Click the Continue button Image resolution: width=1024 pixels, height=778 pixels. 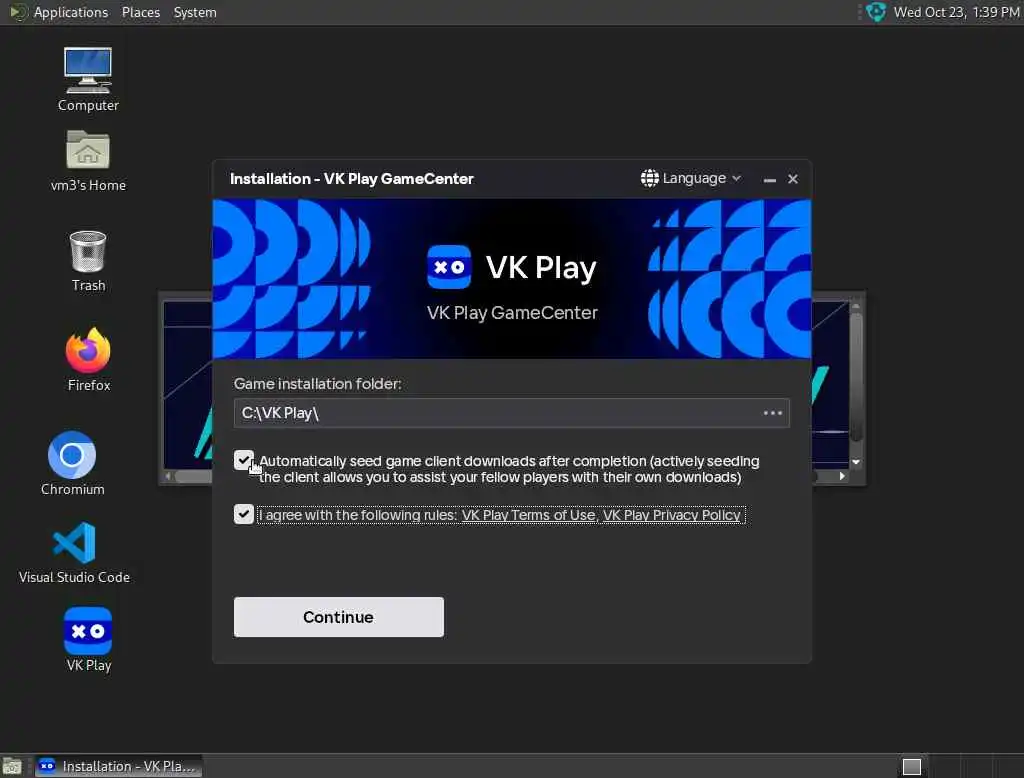pyautogui.click(x=338, y=617)
